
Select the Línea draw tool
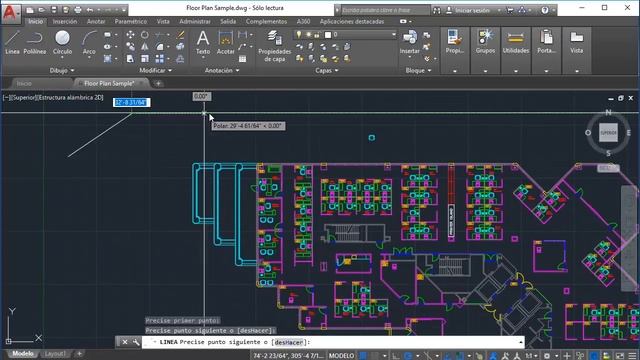click(x=12, y=42)
